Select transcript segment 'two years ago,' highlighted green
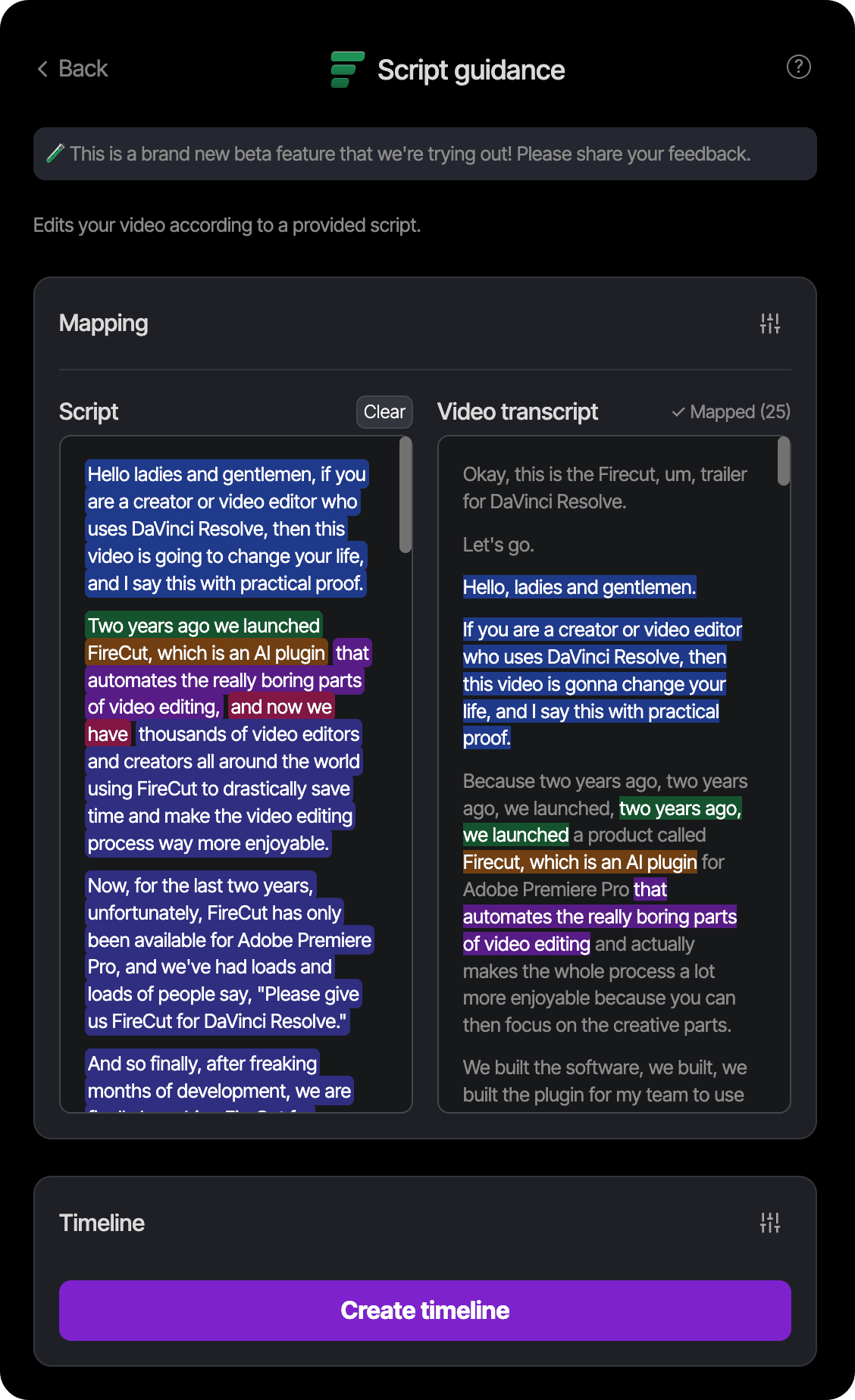Viewport: 855px width, 1400px height. (x=681, y=808)
